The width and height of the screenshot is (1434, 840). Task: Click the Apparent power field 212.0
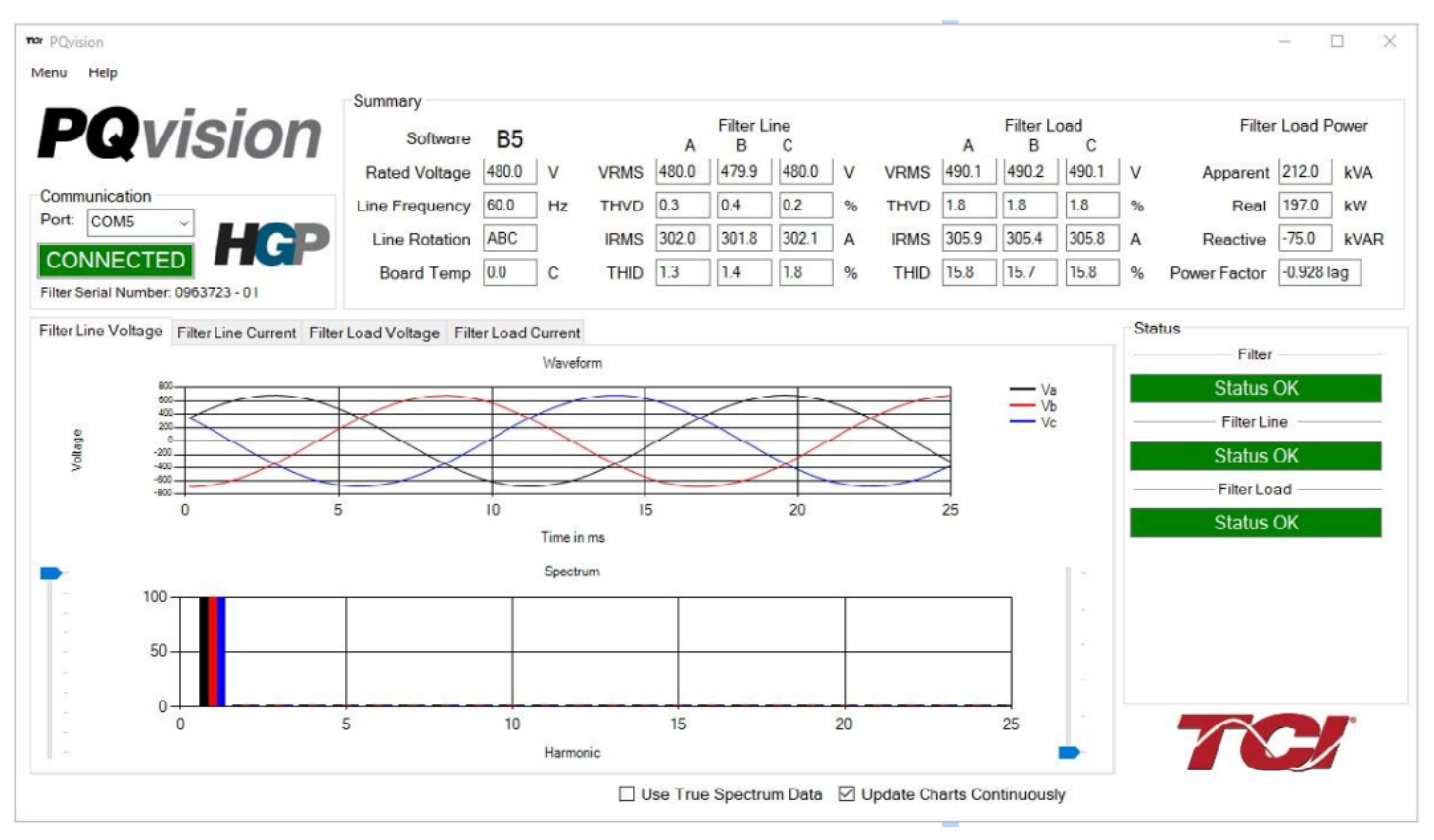pos(1305,172)
